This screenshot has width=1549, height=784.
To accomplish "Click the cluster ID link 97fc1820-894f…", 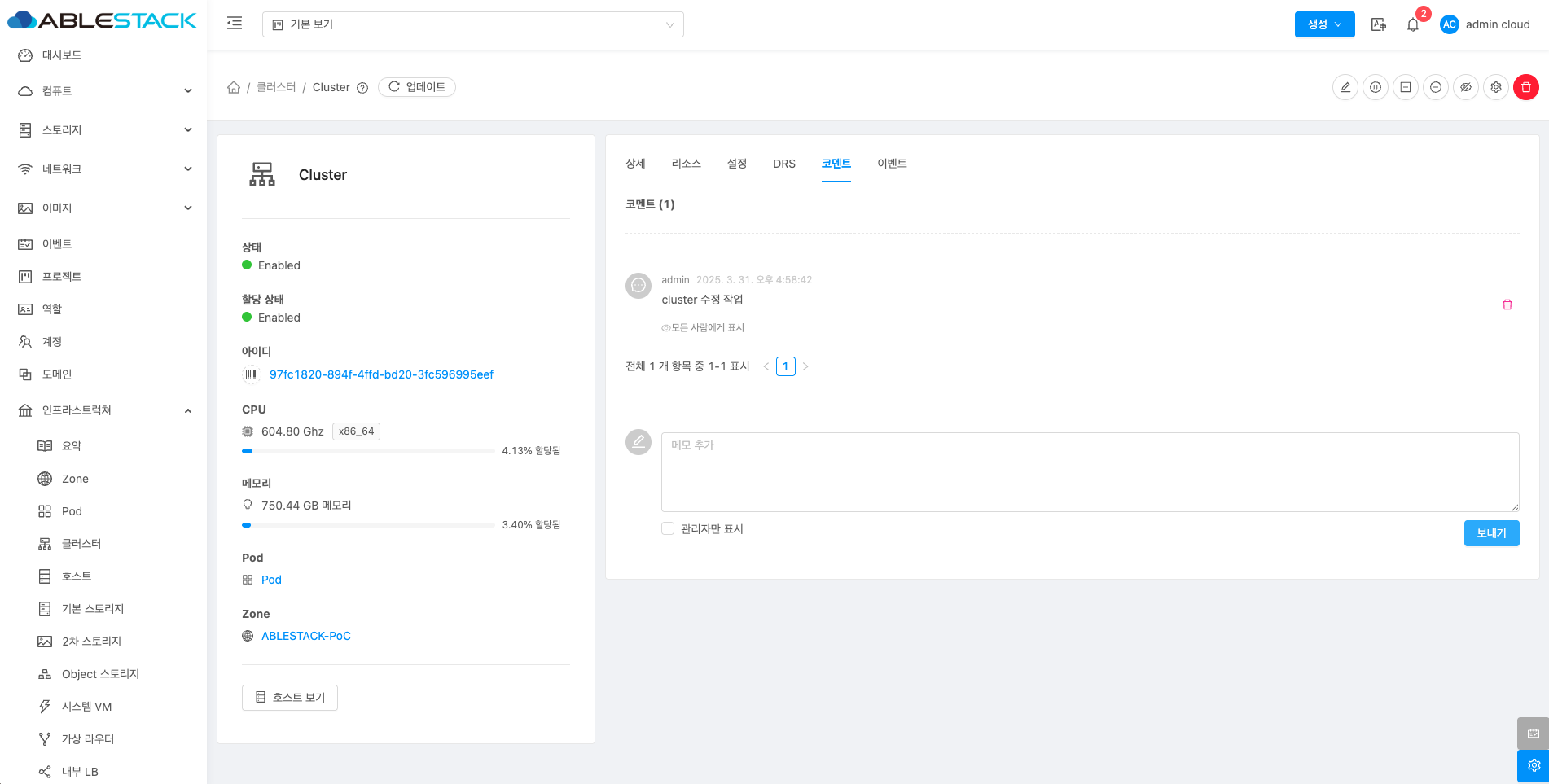I will (381, 374).
